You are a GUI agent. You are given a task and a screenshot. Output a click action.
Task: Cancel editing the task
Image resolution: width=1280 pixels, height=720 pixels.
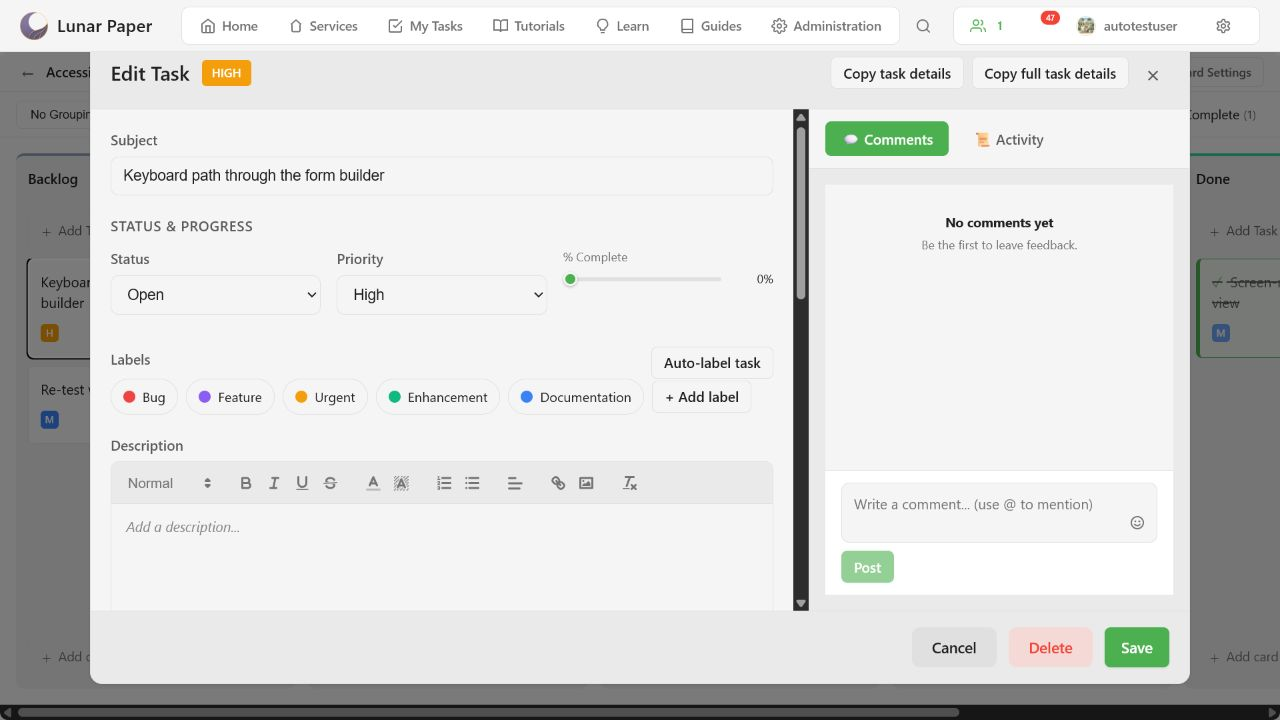[x=954, y=647]
